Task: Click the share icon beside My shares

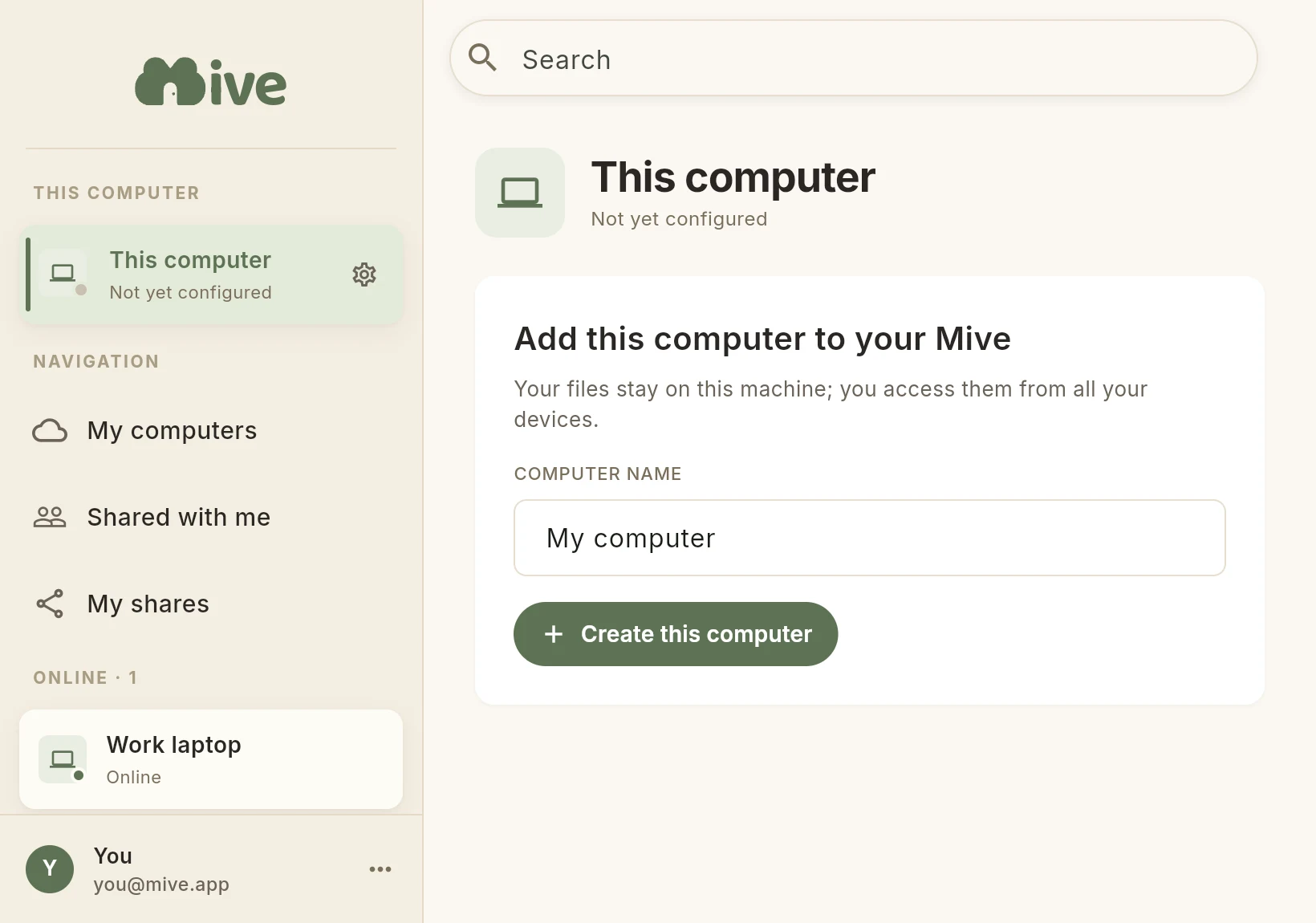Action: (50, 604)
